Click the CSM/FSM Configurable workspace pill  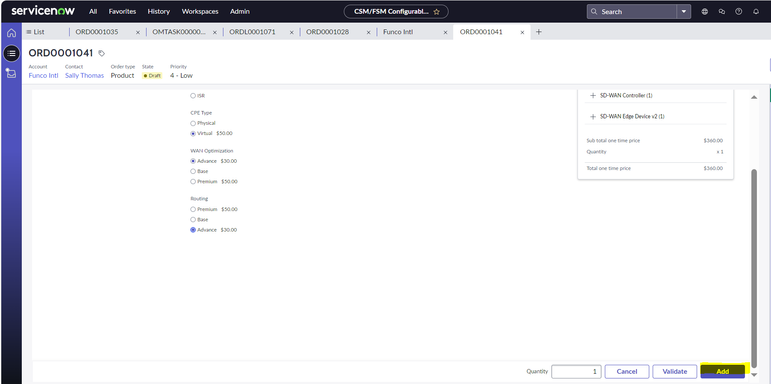click(396, 12)
